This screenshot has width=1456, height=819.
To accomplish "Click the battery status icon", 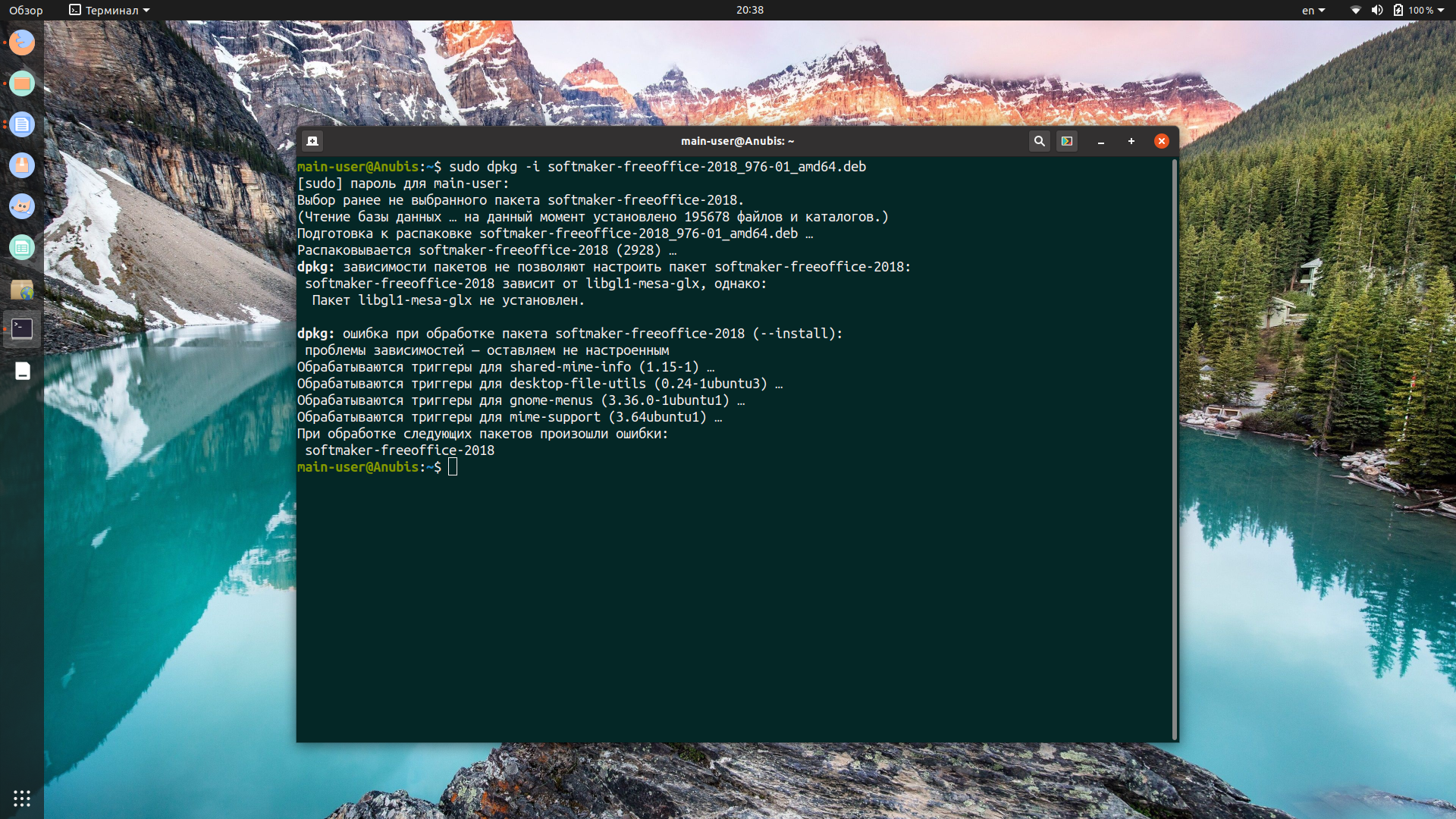I will pos(1398,10).
